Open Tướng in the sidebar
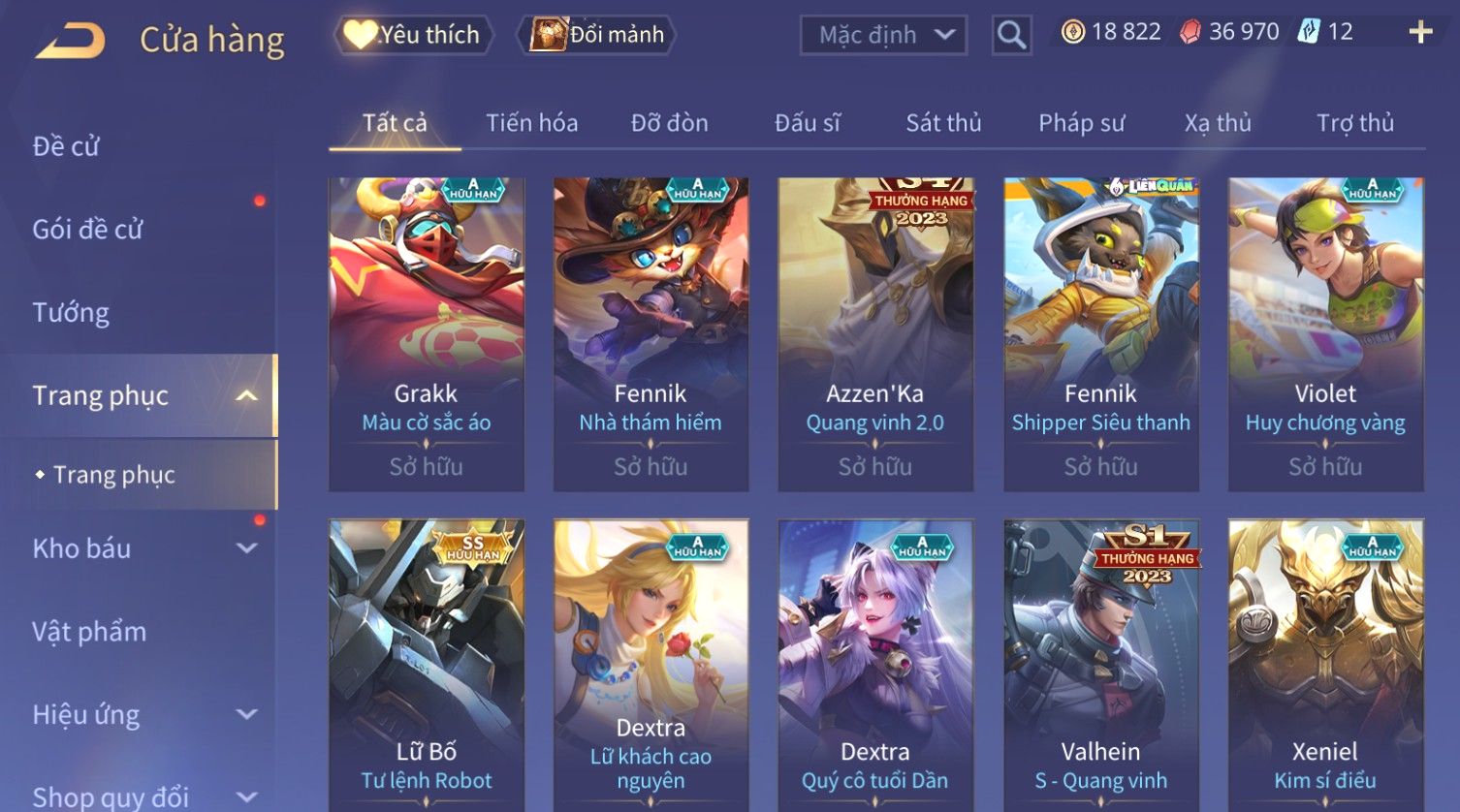This screenshot has height=812, width=1460. point(71,313)
